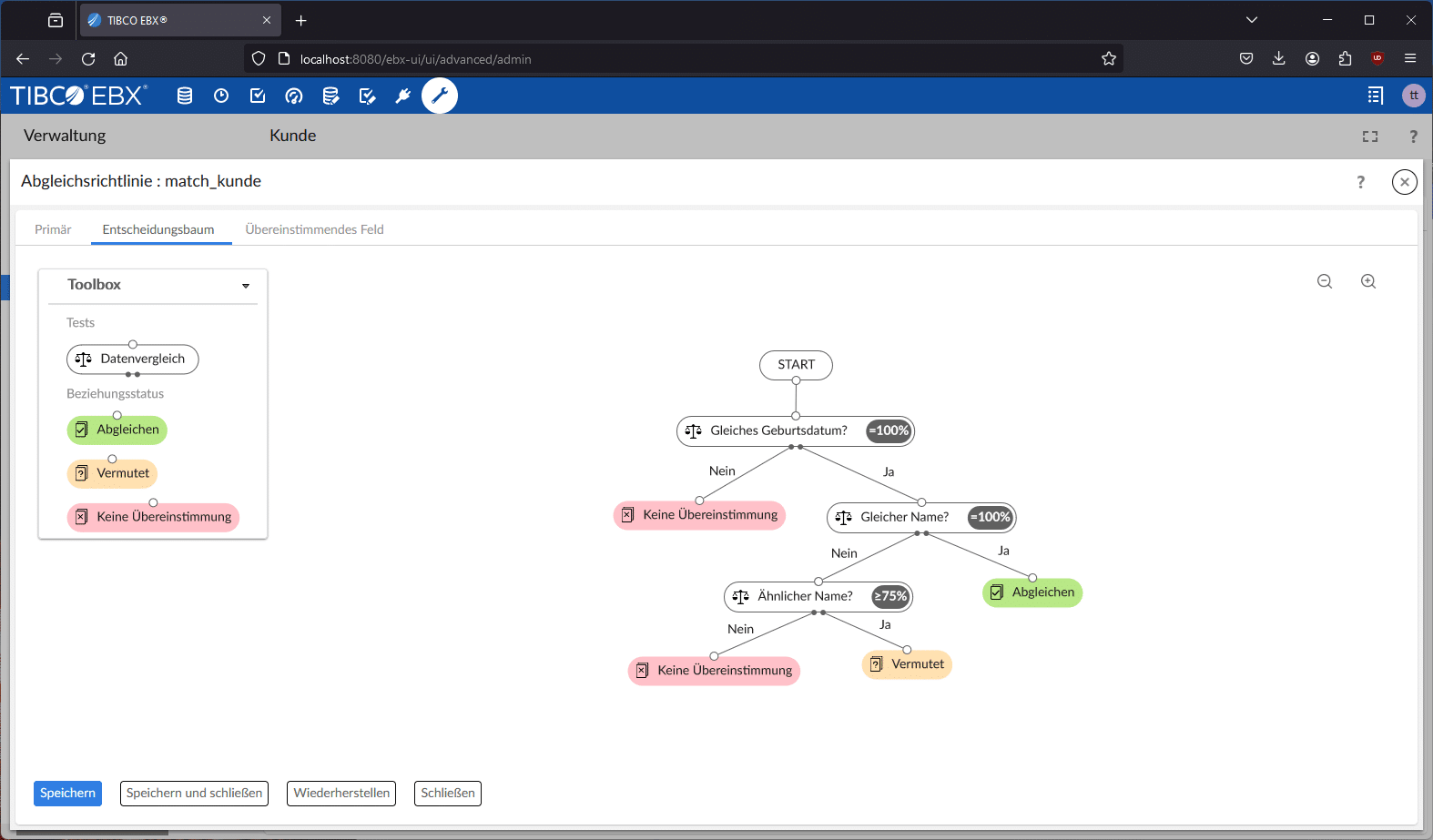
Task: Click the Wiederherstellen button
Action: [341, 793]
